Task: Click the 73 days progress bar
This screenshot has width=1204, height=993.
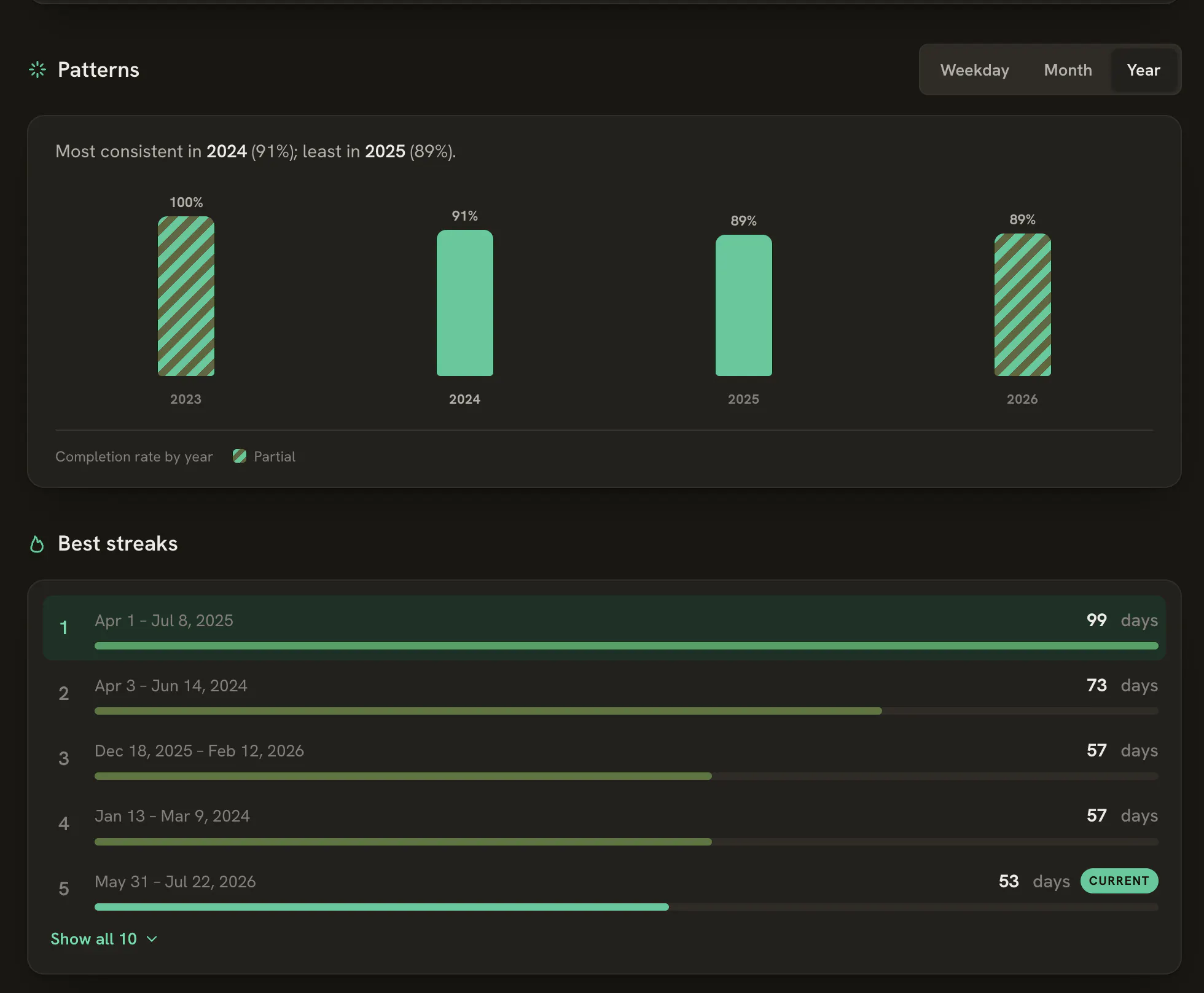Action: point(627,711)
